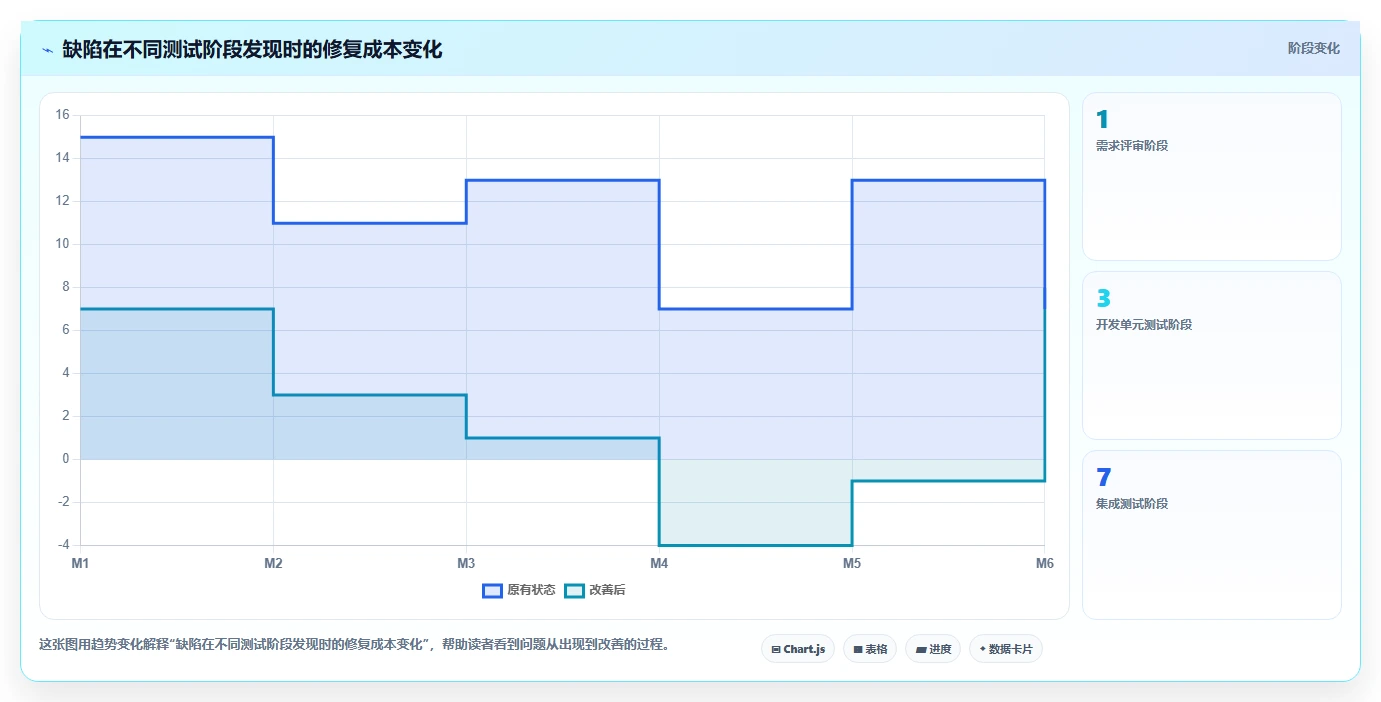Click the 阶段变化 label in header
Viewport: 1381px width, 702px height.
(x=1313, y=48)
